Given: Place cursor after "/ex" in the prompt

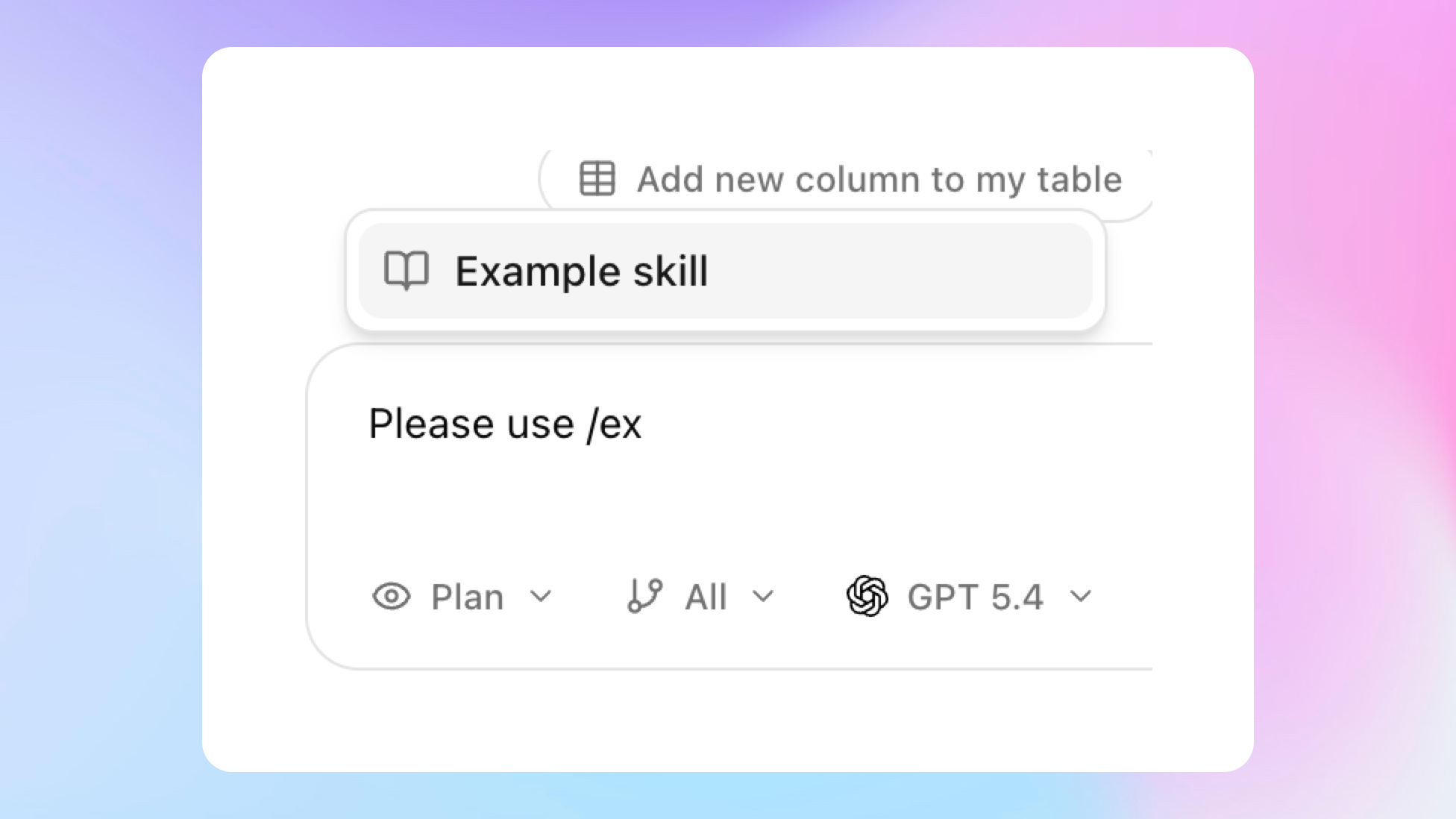Looking at the screenshot, I should click(x=642, y=425).
